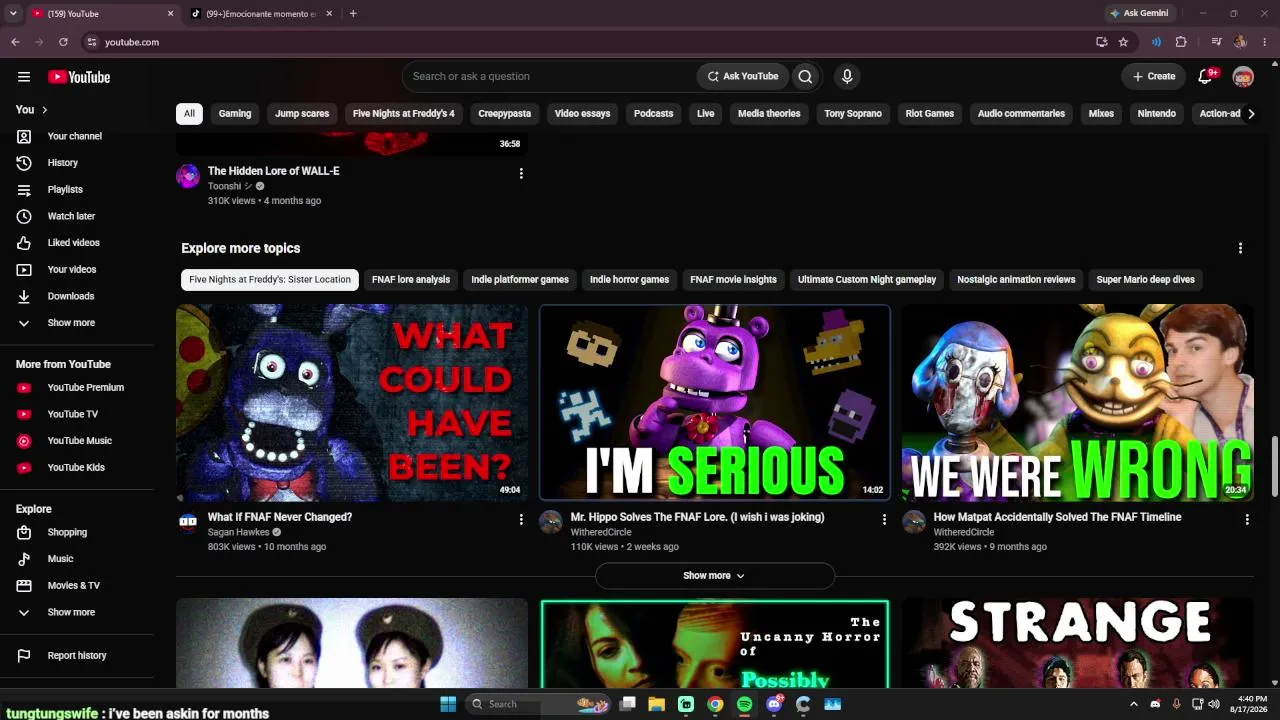Open File Explorer from the taskbar

coord(656,704)
